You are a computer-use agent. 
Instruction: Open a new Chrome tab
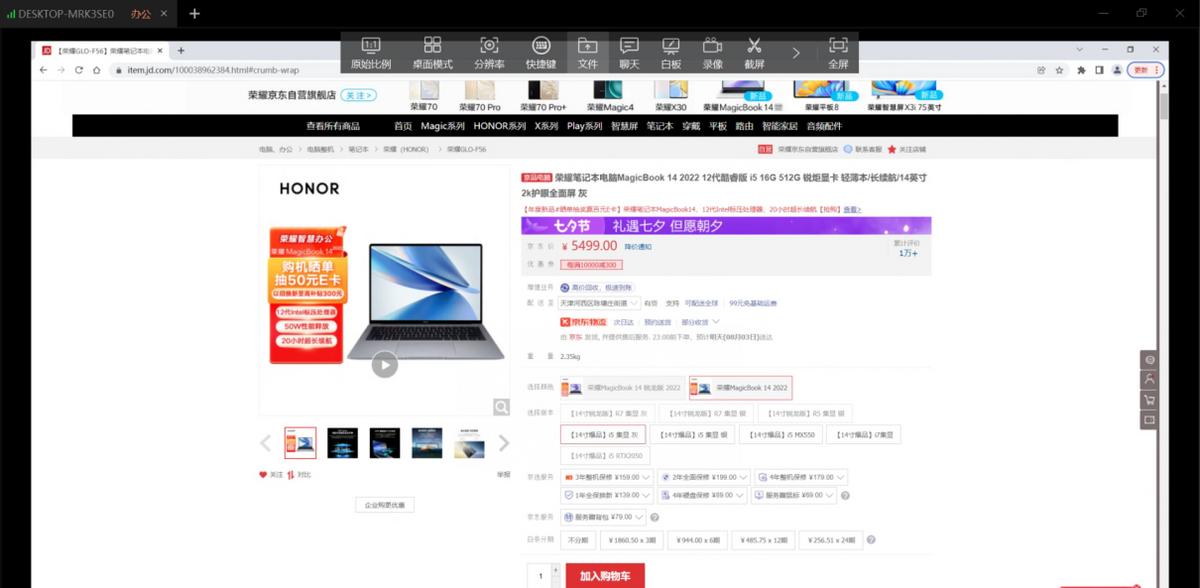pyautogui.click(x=181, y=50)
